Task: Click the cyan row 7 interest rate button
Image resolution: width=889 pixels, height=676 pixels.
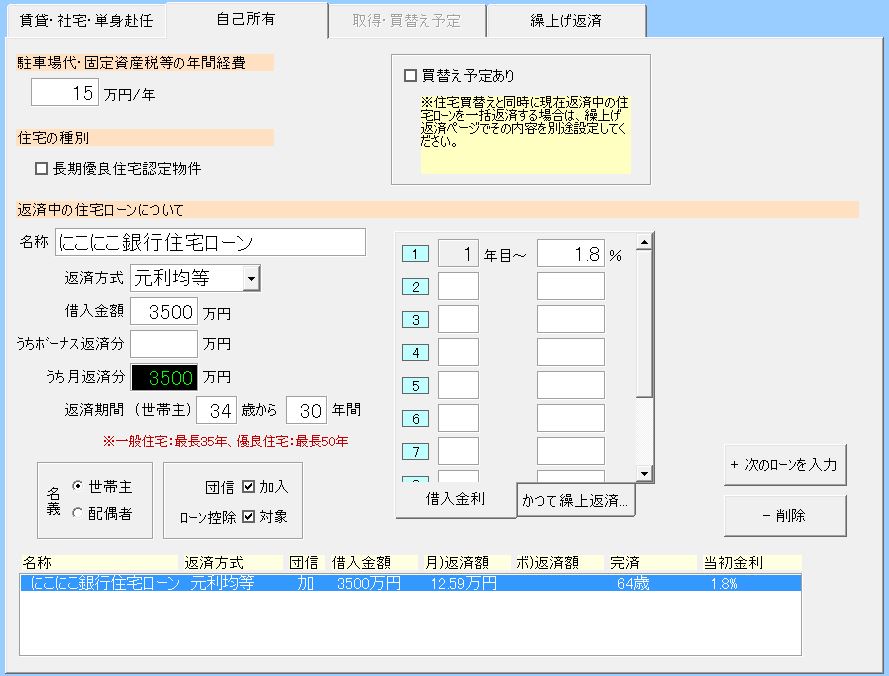Action: 414,452
